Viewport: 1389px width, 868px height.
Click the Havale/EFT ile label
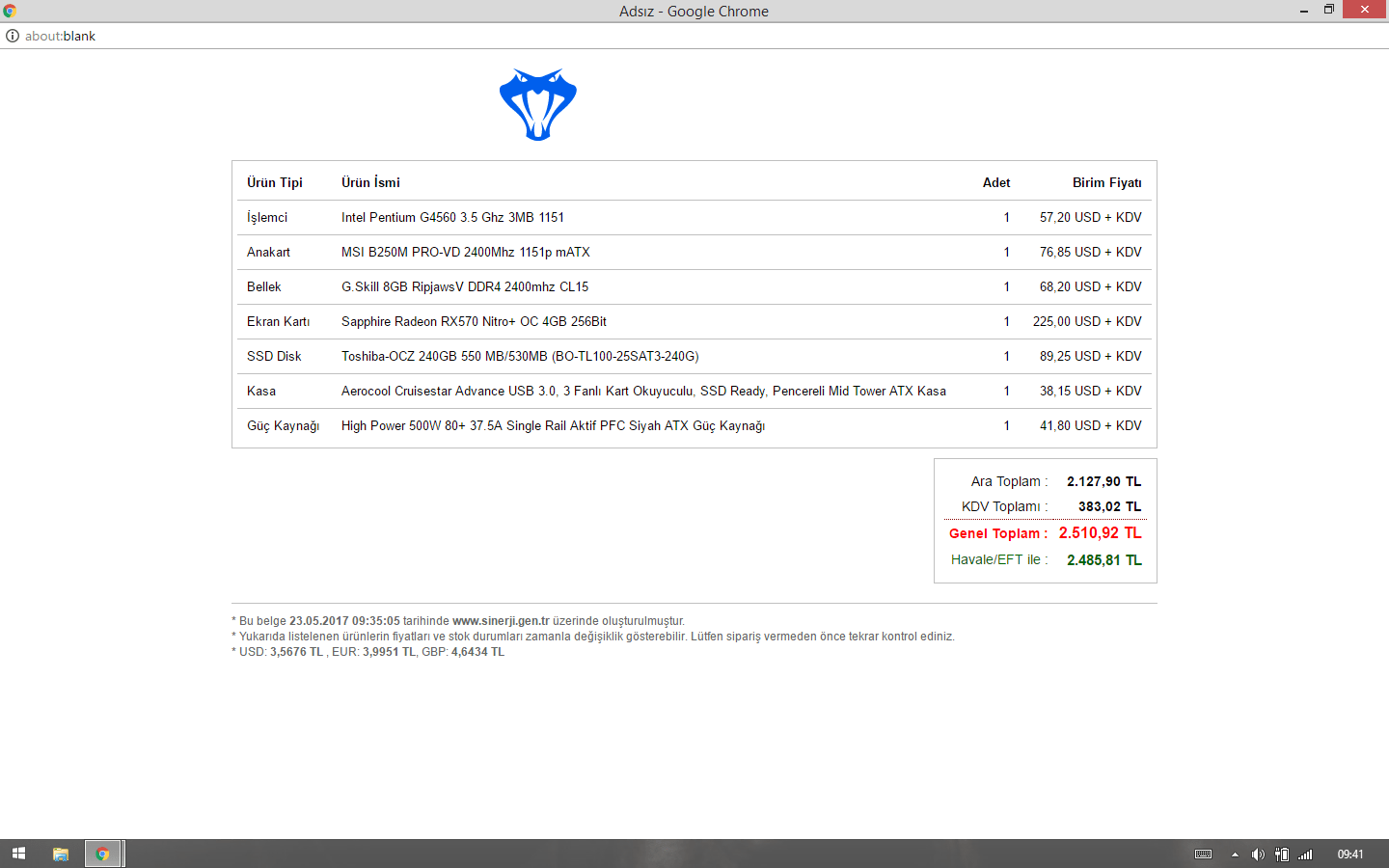(x=999, y=559)
